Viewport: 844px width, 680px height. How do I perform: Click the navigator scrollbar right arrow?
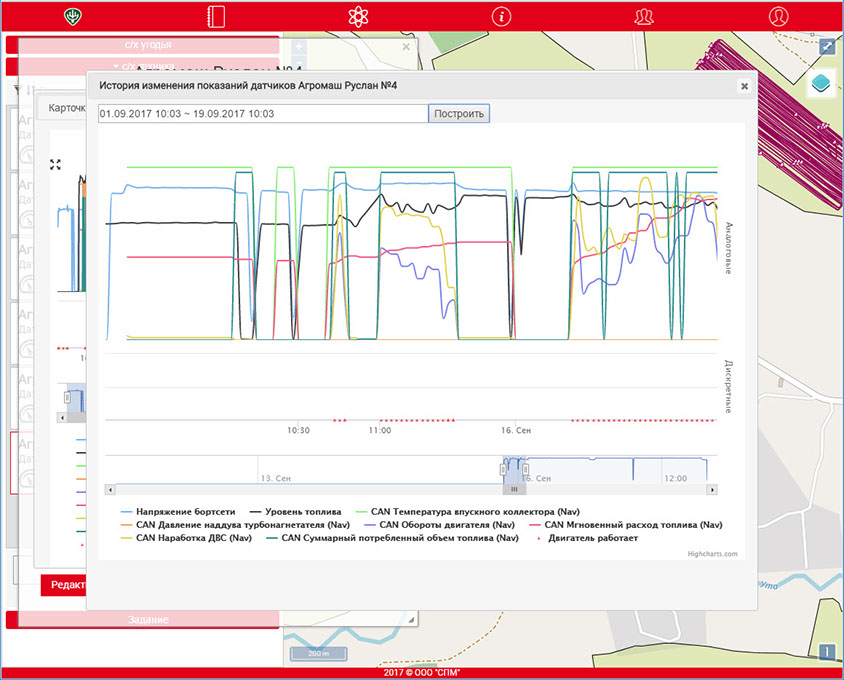(x=712, y=490)
